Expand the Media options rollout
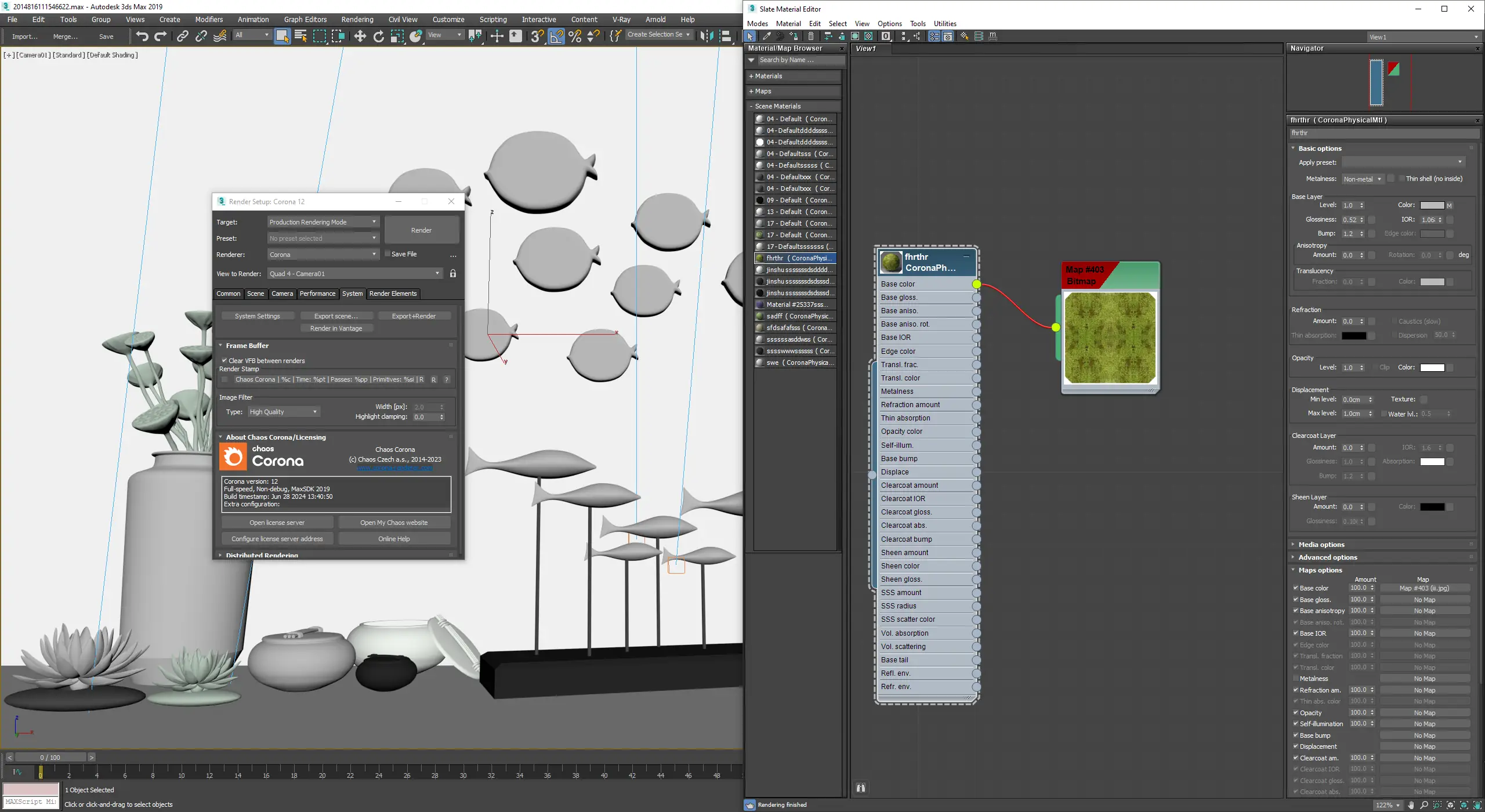The image size is (1485, 812). click(1321, 545)
